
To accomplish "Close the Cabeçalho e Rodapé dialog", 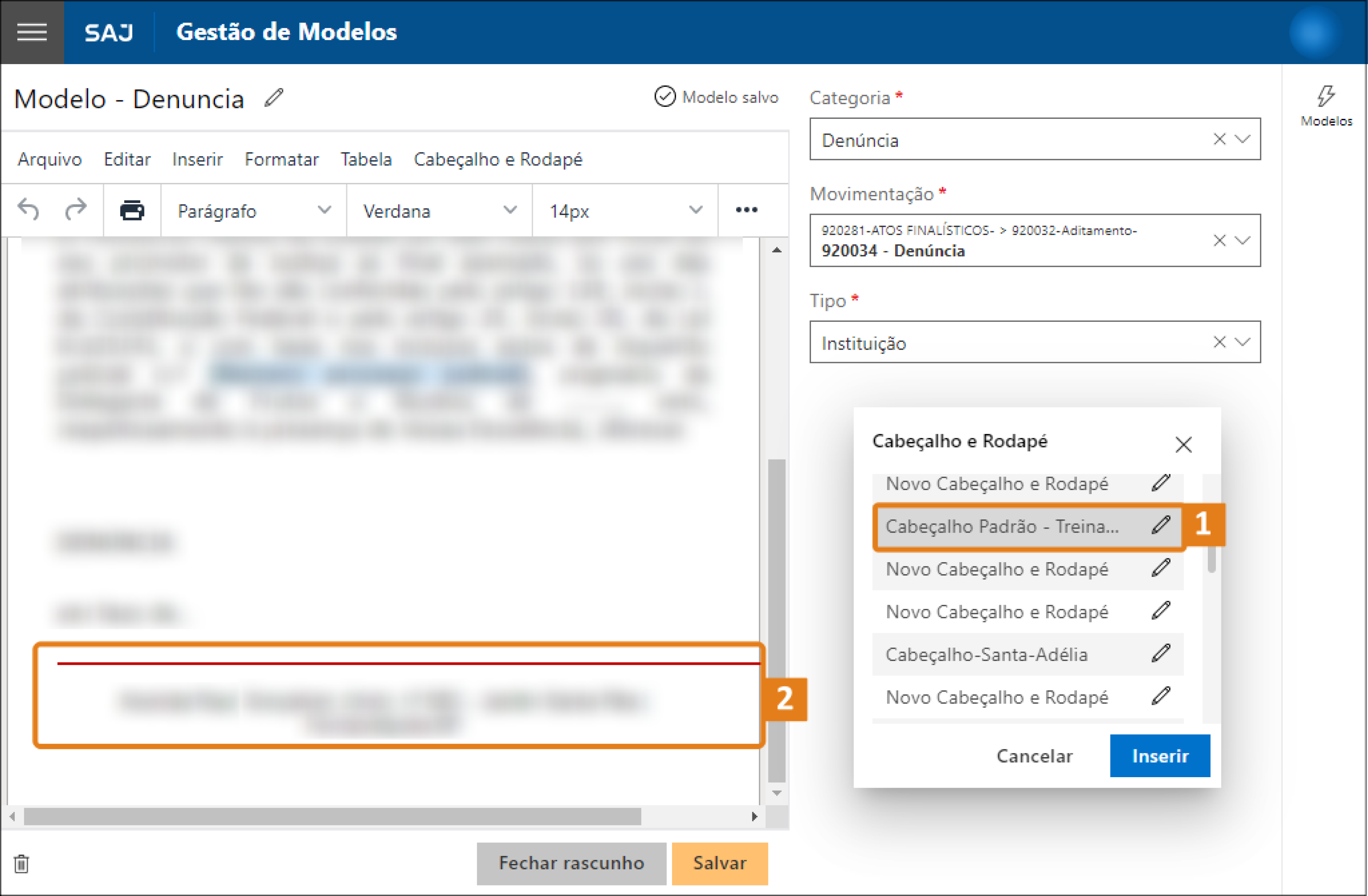I will click(x=1183, y=444).
